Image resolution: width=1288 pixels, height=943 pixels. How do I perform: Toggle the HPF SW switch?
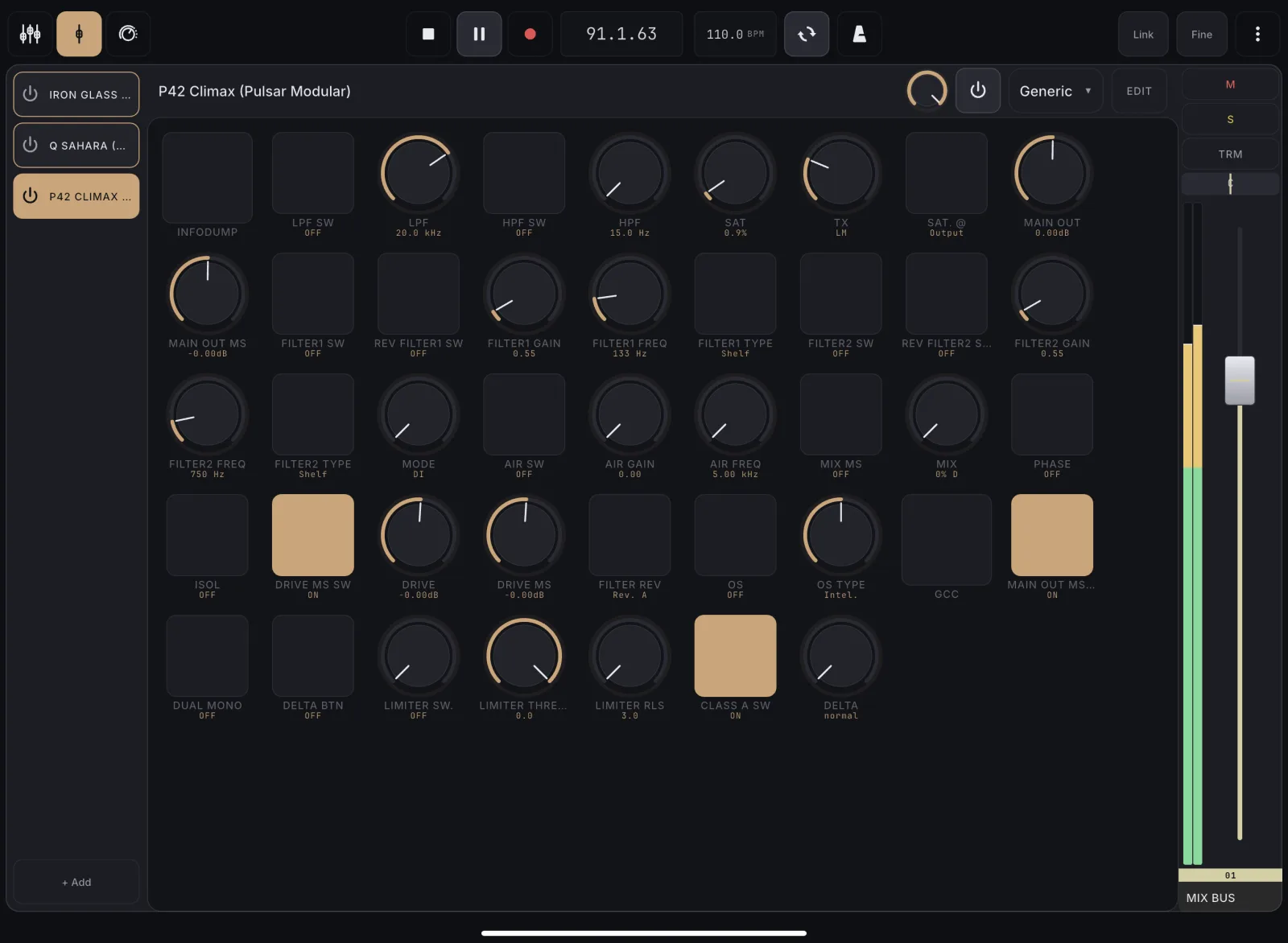pyautogui.click(x=524, y=173)
